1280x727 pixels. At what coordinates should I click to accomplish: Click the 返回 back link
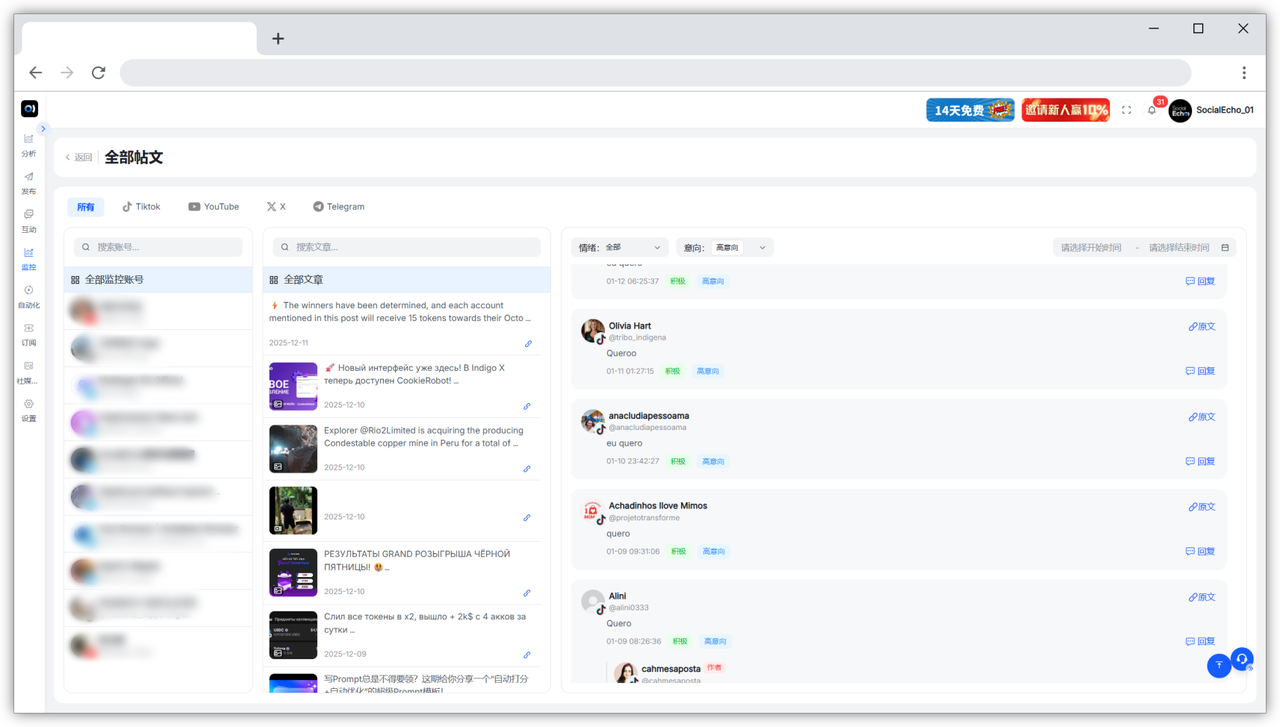click(79, 158)
